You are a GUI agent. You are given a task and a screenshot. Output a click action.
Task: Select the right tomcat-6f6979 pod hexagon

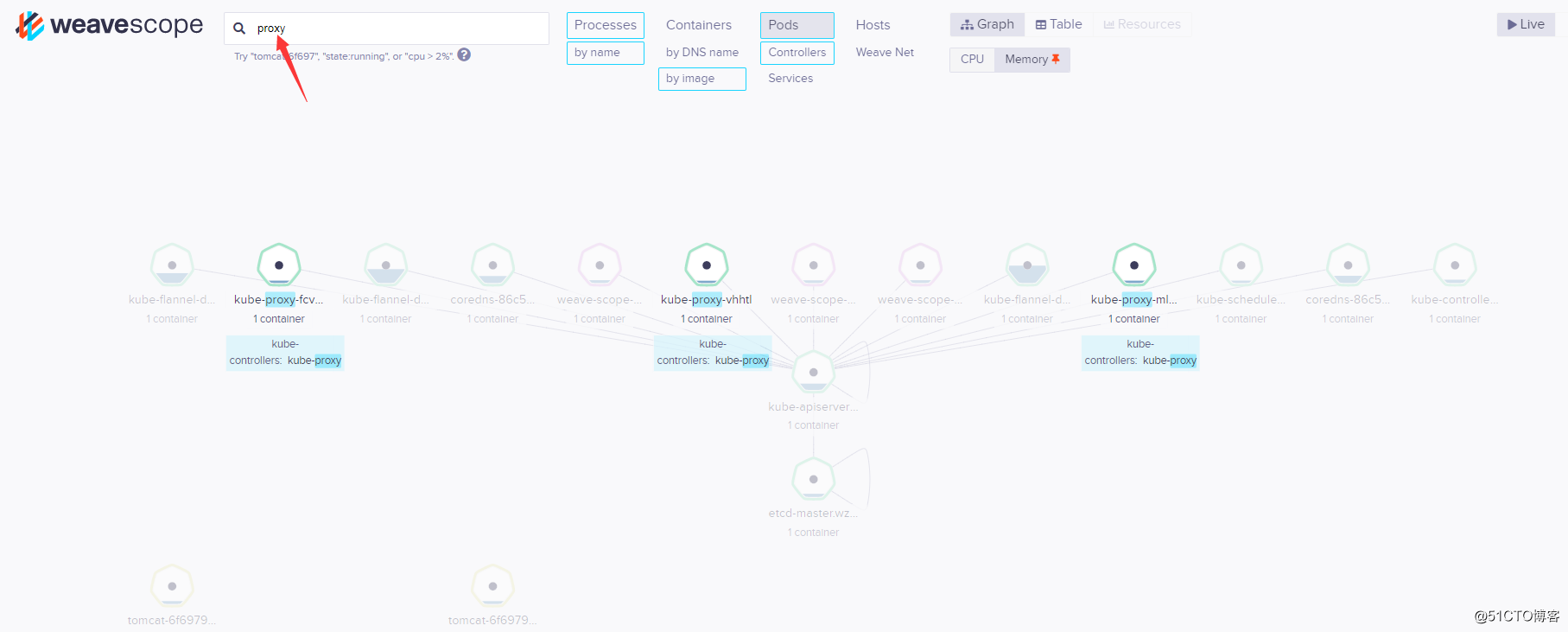tap(492, 586)
